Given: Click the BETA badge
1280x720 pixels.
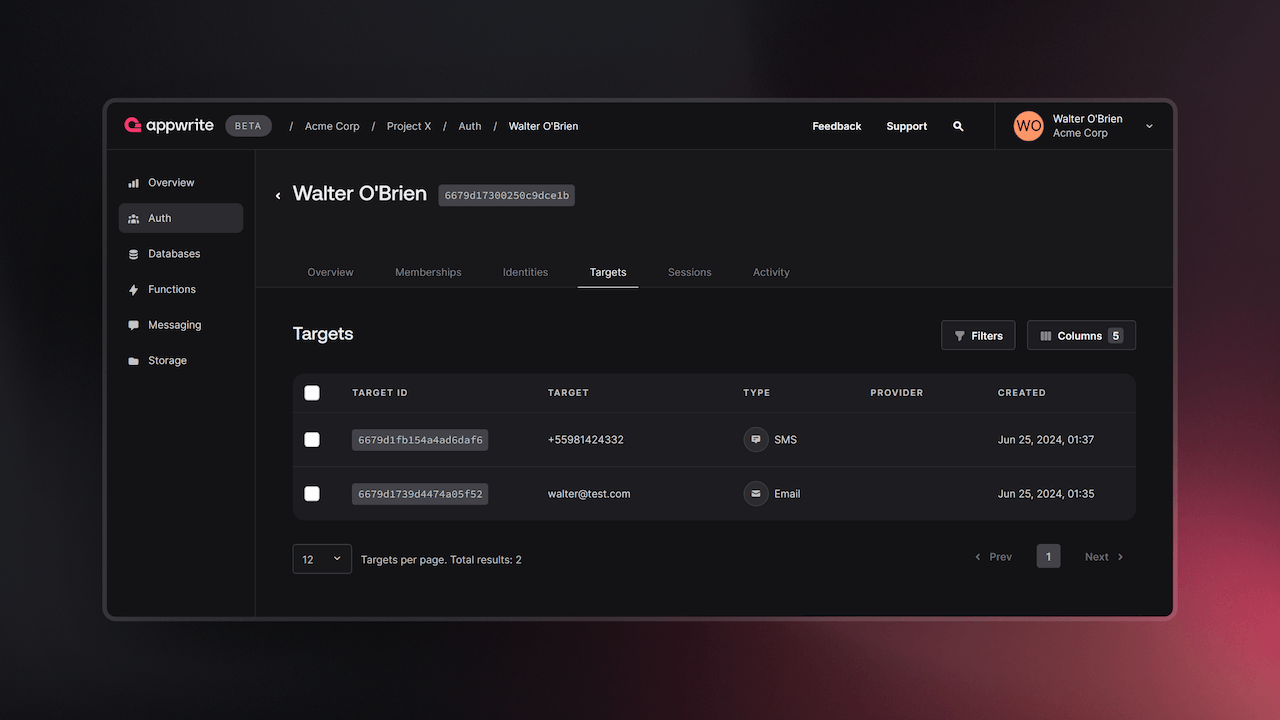Looking at the screenshot, I should pyautogui.click(x=248, y=126).
